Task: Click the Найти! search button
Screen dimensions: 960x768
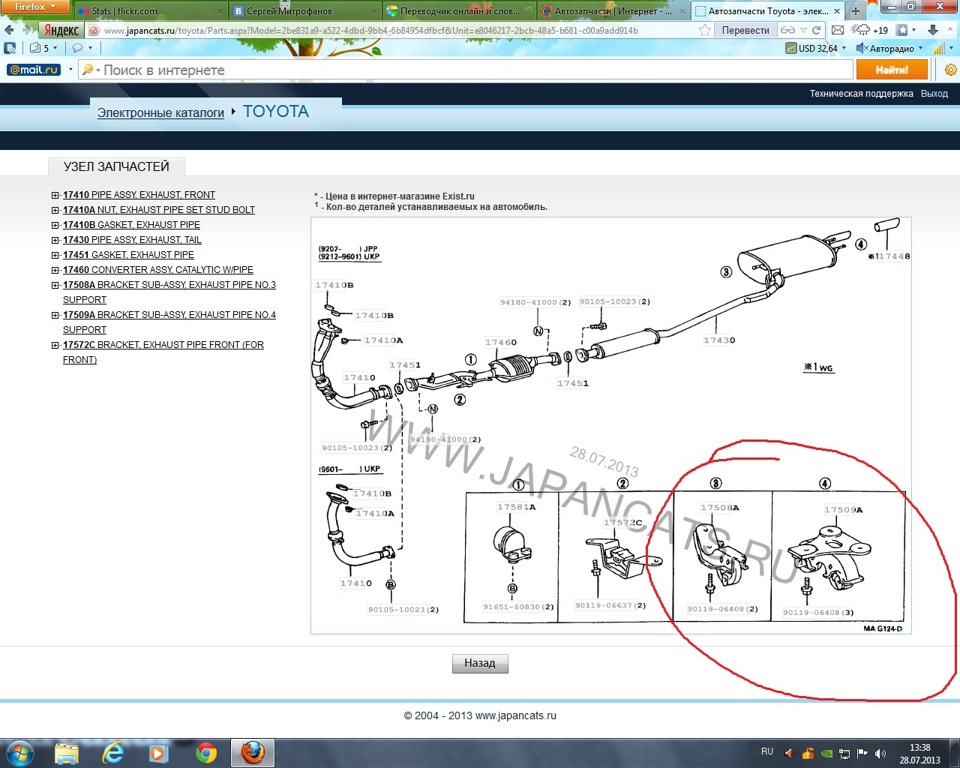Action: (891, 70)
